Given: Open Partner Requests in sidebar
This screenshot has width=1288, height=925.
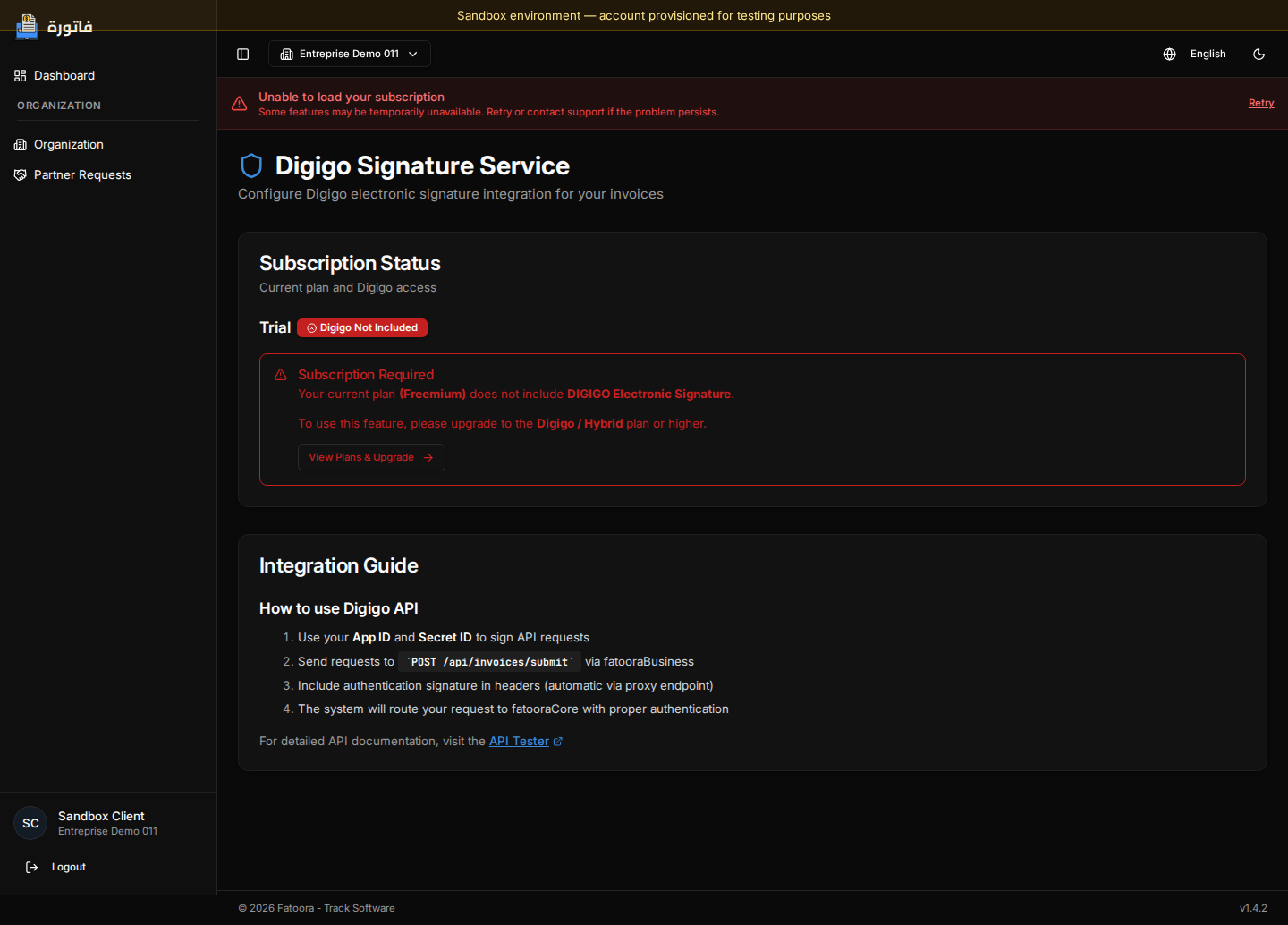Looking at the screenshot, I should coord(108,175).
